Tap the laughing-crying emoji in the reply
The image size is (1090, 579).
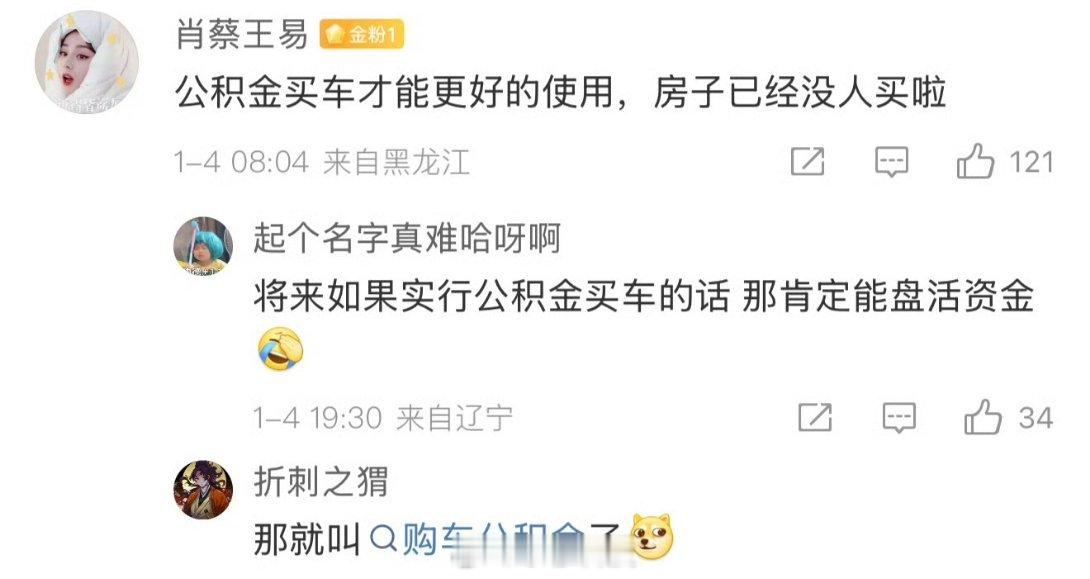click(281, 350)
